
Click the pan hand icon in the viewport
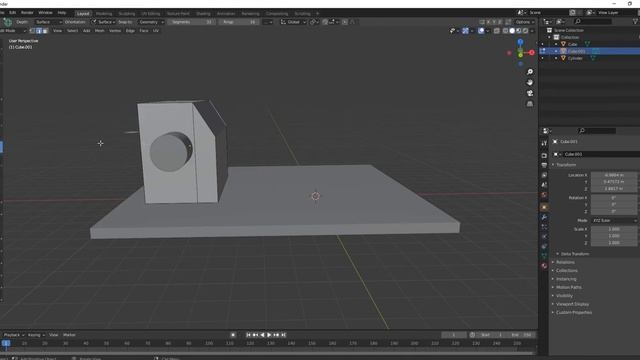(530, 82)
